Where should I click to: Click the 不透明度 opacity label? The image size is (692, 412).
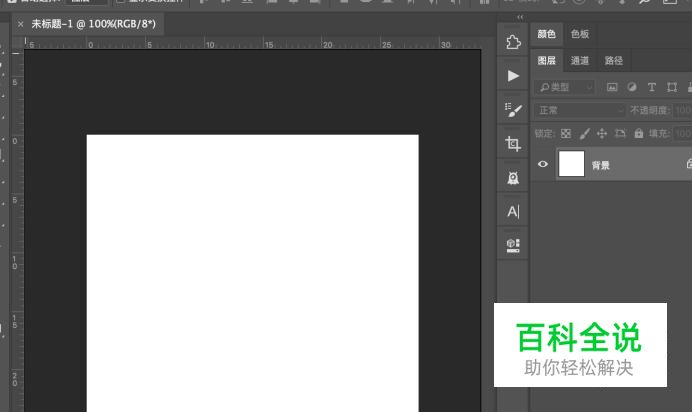pyautogui.click(x=650, y=110)
